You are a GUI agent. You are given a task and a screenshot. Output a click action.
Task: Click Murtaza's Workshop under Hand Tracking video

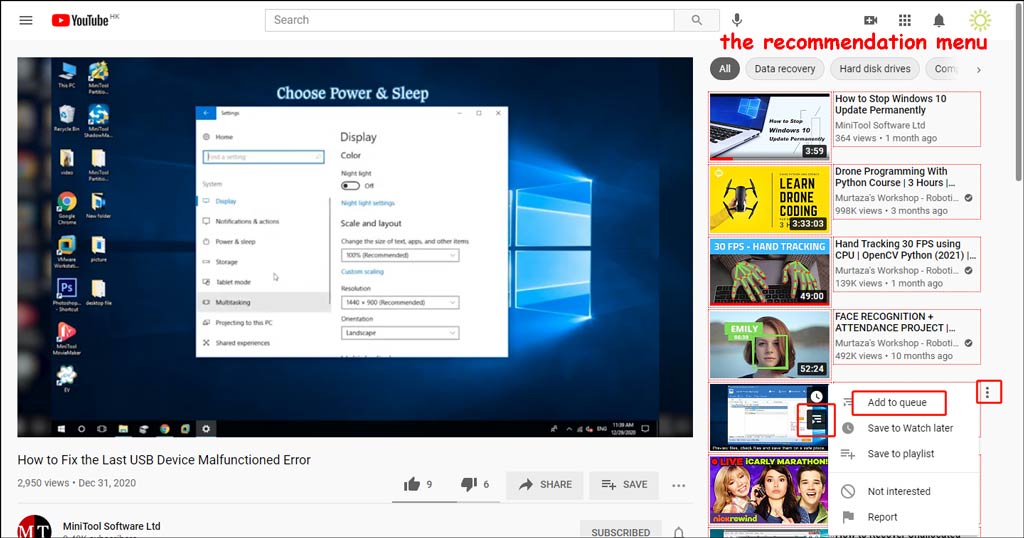pos(897,270)
